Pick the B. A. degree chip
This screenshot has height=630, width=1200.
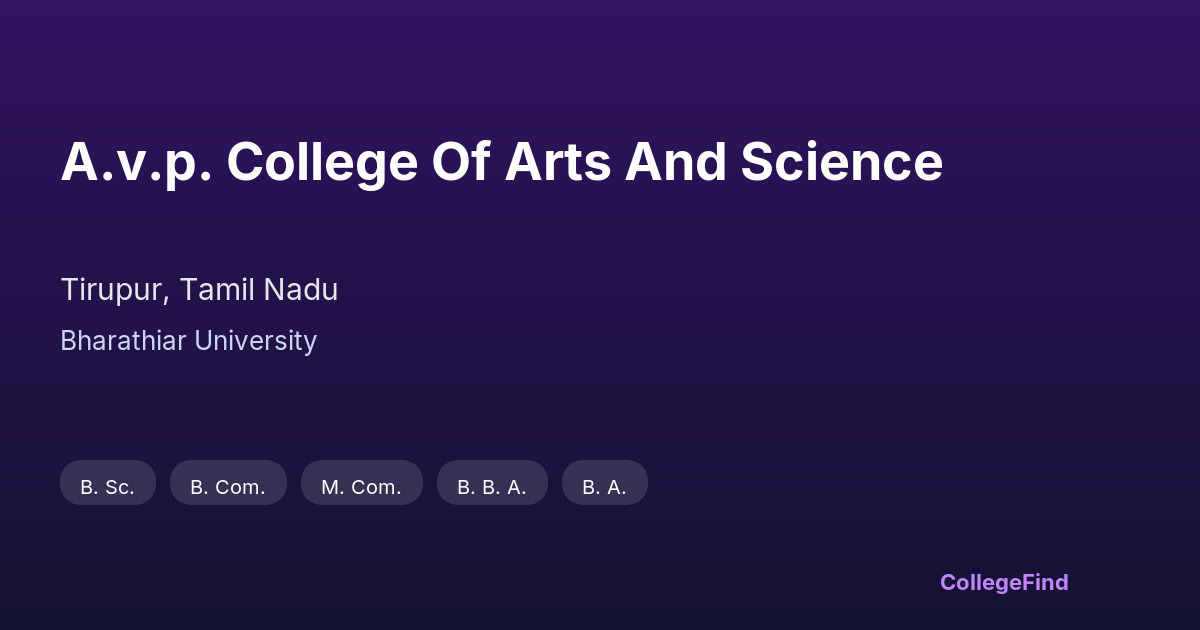(604, 483)
